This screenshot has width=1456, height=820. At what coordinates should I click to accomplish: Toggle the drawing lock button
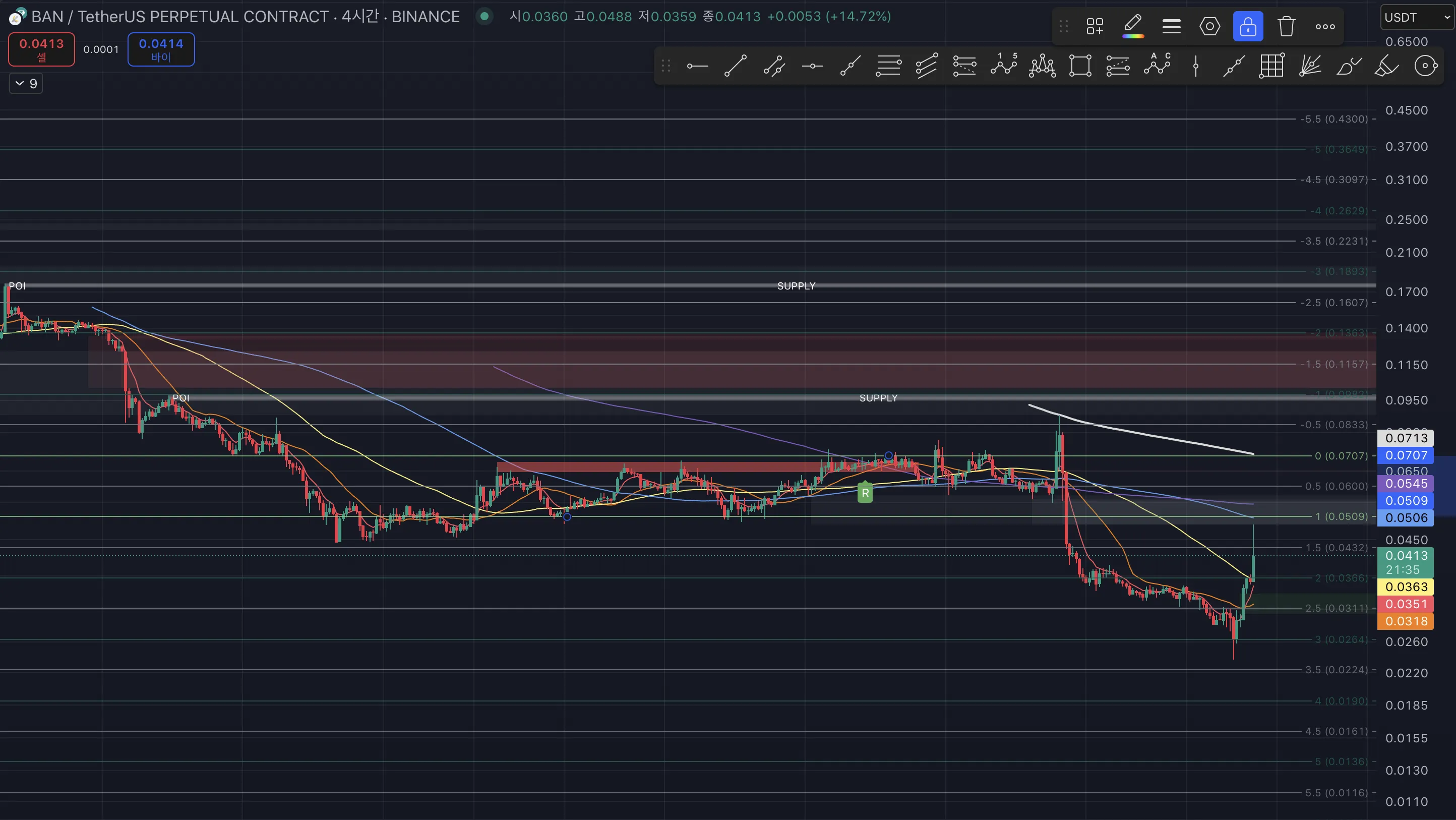click(1248, 26)
